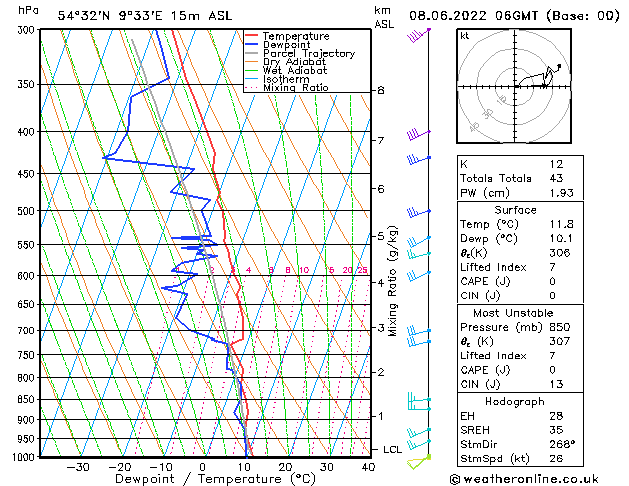Screen dimensions: 629x486
Task: Click the surface dewpoint value '10.1'
Action: [x=561, y=239]
